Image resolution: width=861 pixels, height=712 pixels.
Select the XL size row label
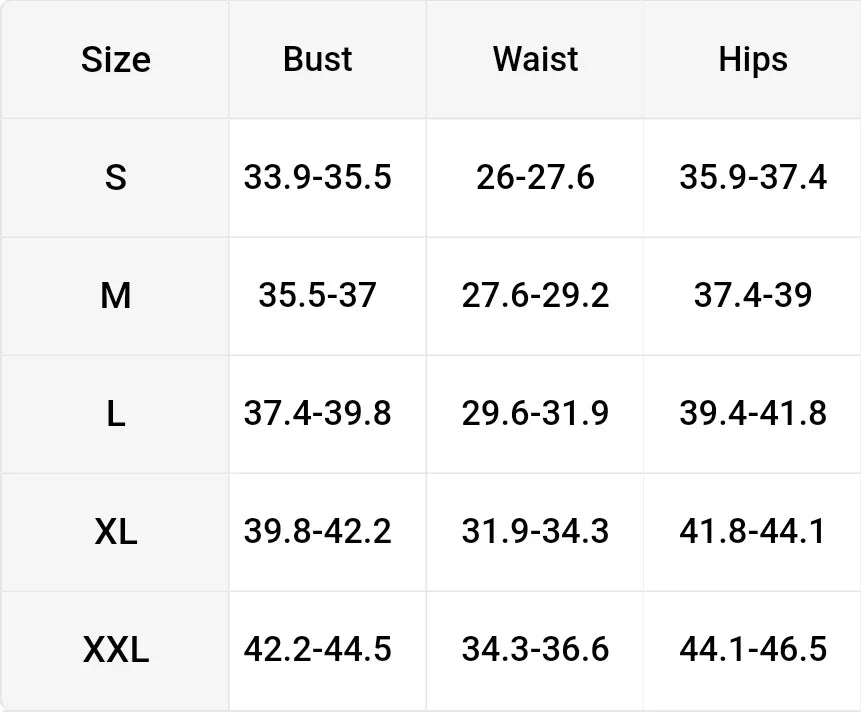pos(116,531)
